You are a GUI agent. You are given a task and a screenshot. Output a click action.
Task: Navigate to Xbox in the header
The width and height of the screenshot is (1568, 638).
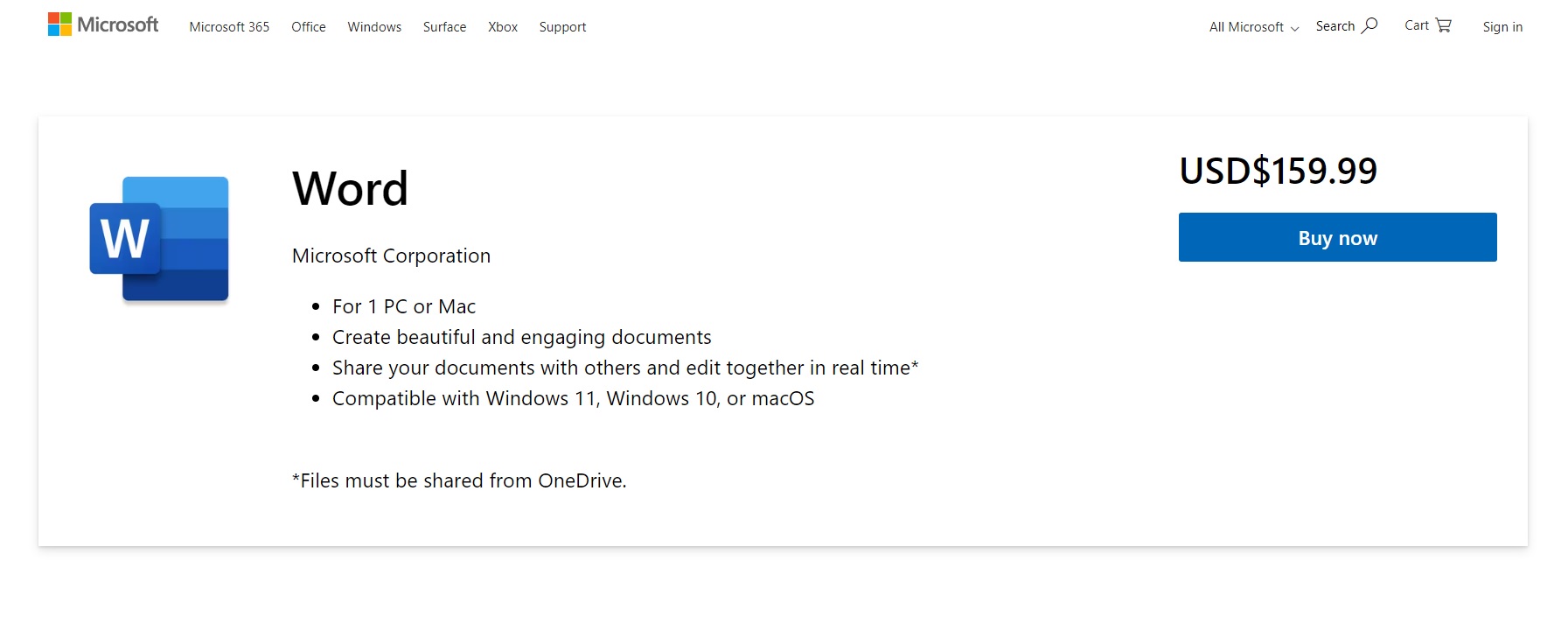503,27
